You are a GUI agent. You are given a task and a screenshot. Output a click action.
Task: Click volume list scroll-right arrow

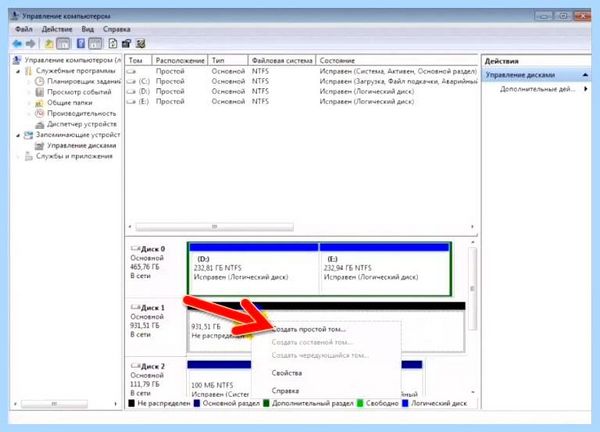[472, 227]
